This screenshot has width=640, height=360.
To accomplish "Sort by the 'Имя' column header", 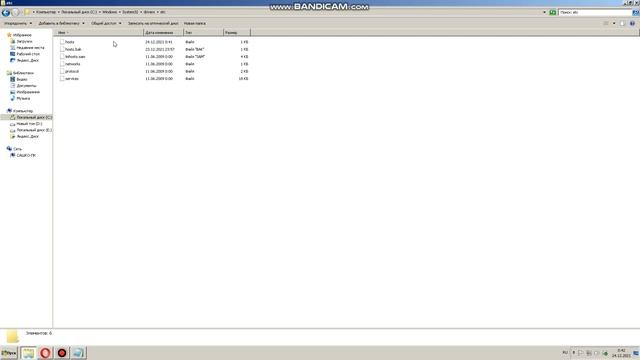I will 99,33.
